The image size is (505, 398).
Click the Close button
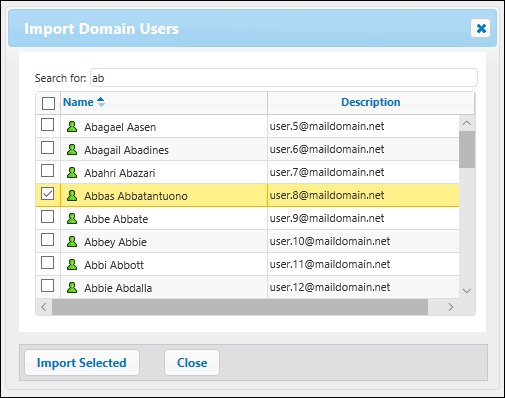pos(192,363)
